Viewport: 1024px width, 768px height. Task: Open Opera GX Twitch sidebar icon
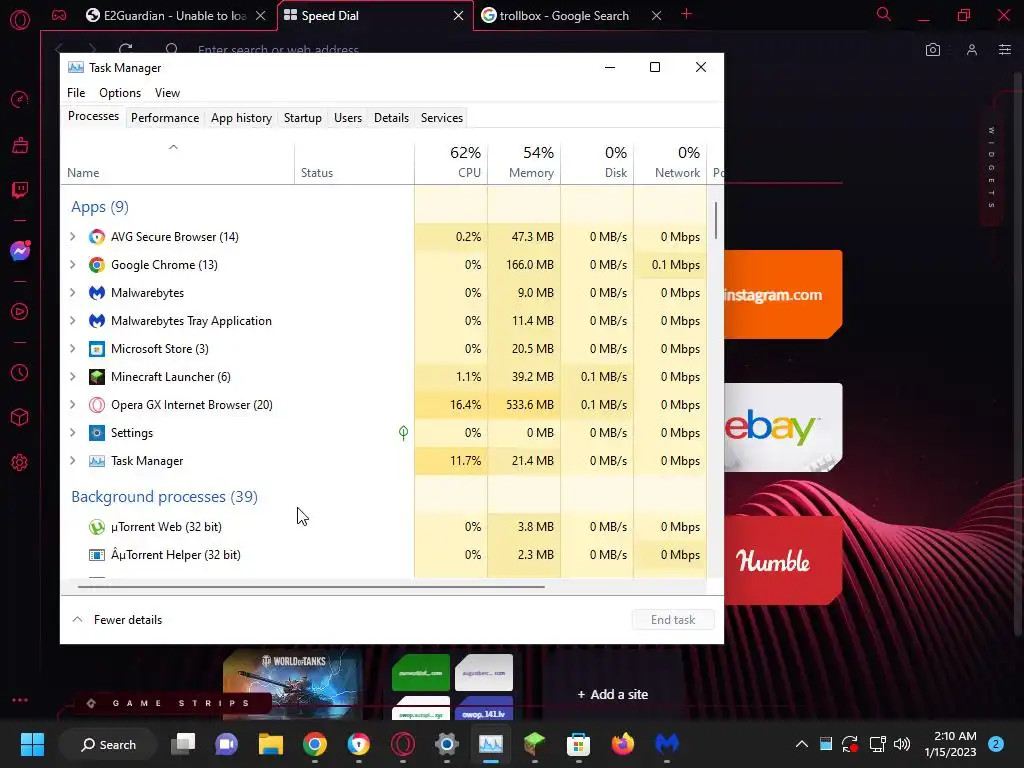click(x=20, y=190)
